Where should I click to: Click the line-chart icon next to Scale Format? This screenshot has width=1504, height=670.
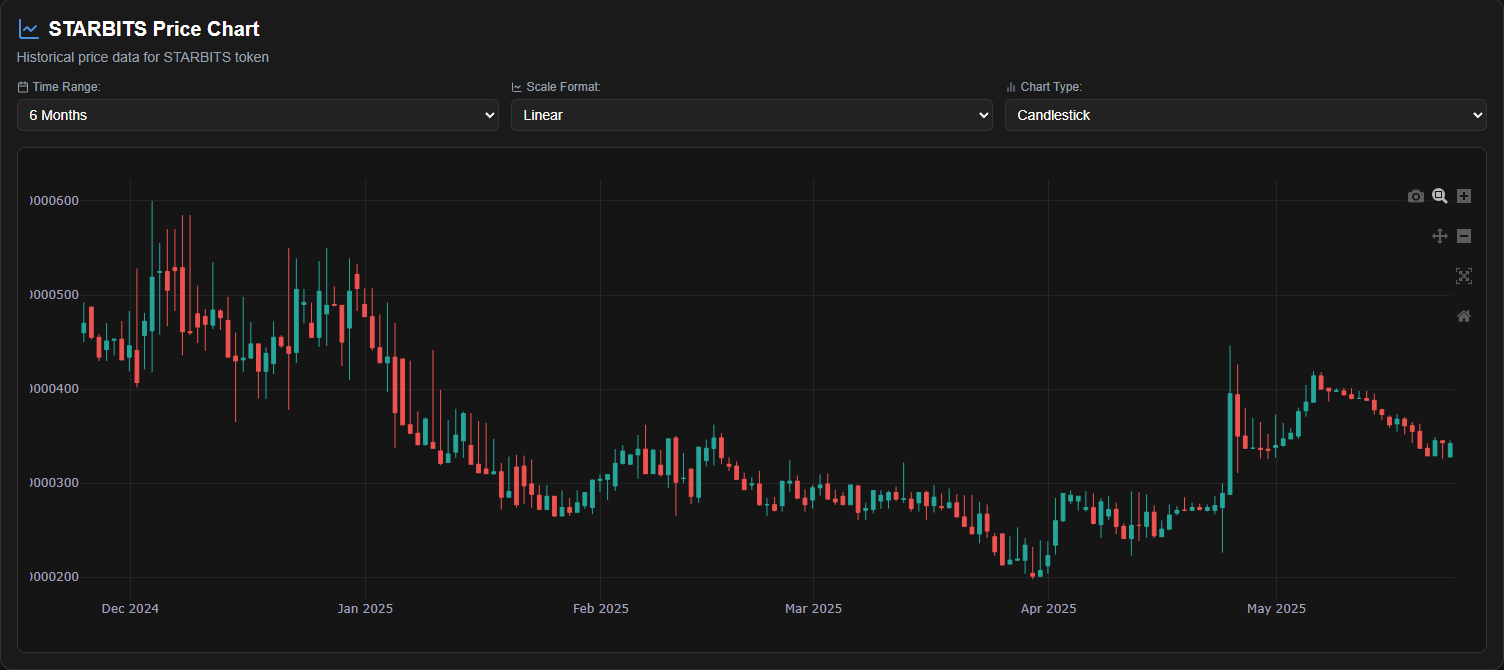(x=517, y=87)
